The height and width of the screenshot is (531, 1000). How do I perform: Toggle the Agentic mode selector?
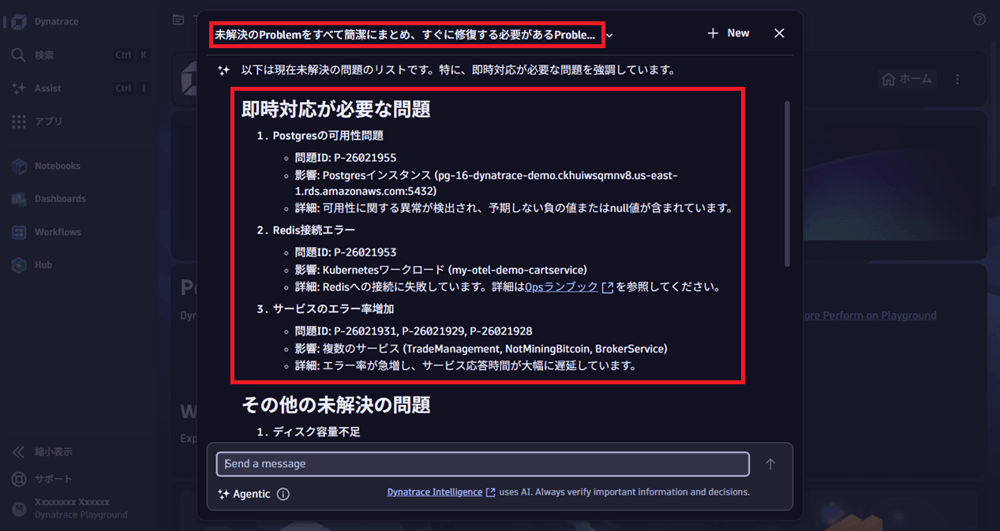(244, 494)
